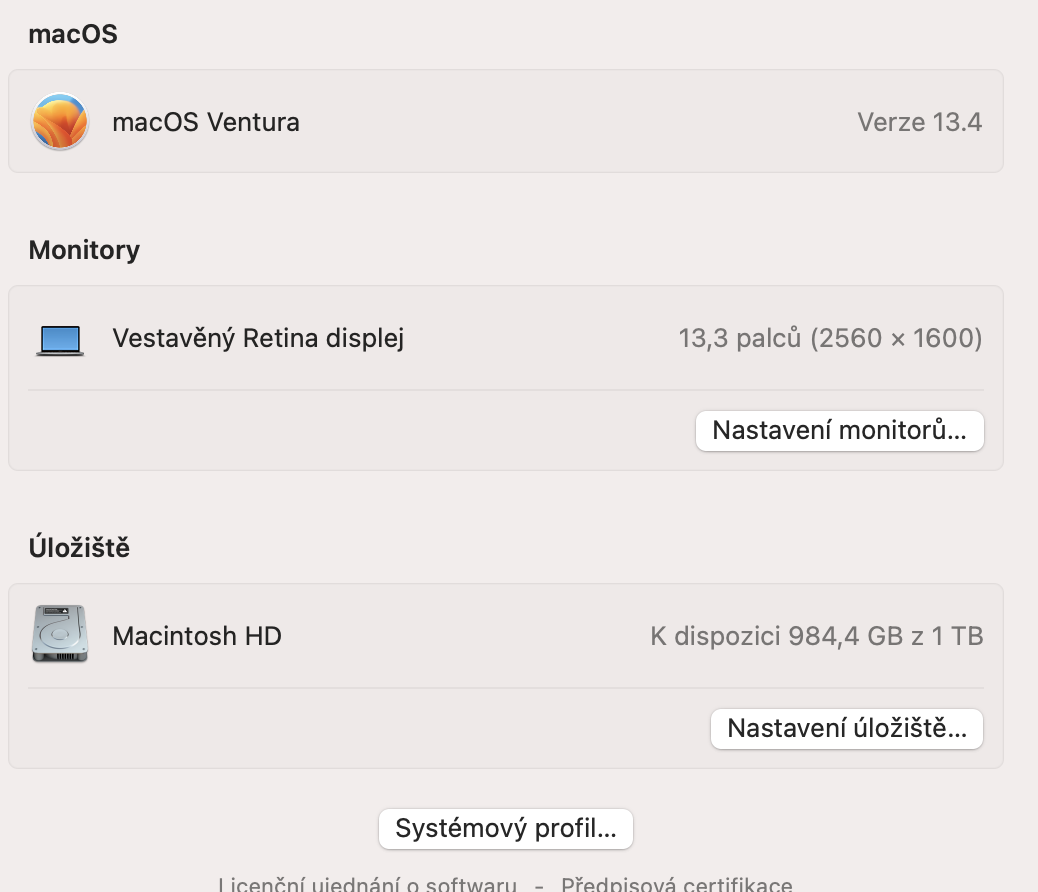Open Nastavení monitorů settings
The image size is (1038, 892).
point(839,431)
